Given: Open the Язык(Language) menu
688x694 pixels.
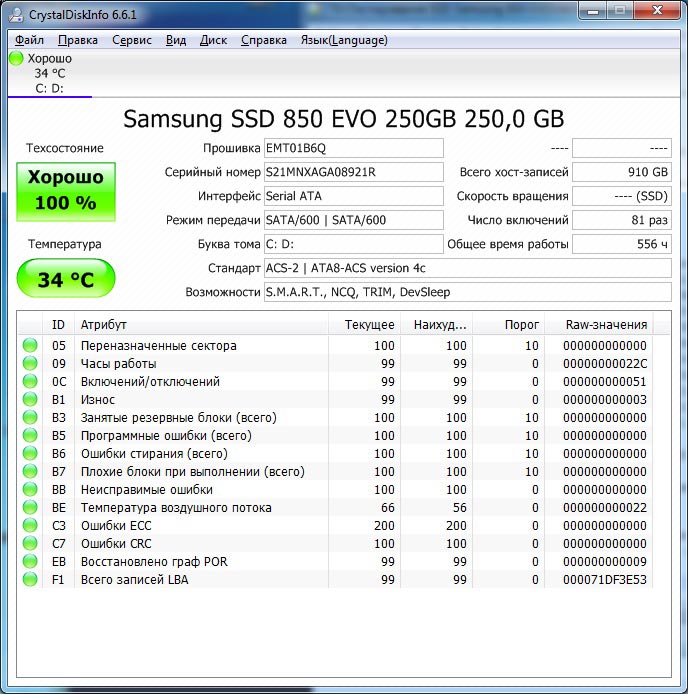Looking at the screenshot, I should (x=343, y=40).
